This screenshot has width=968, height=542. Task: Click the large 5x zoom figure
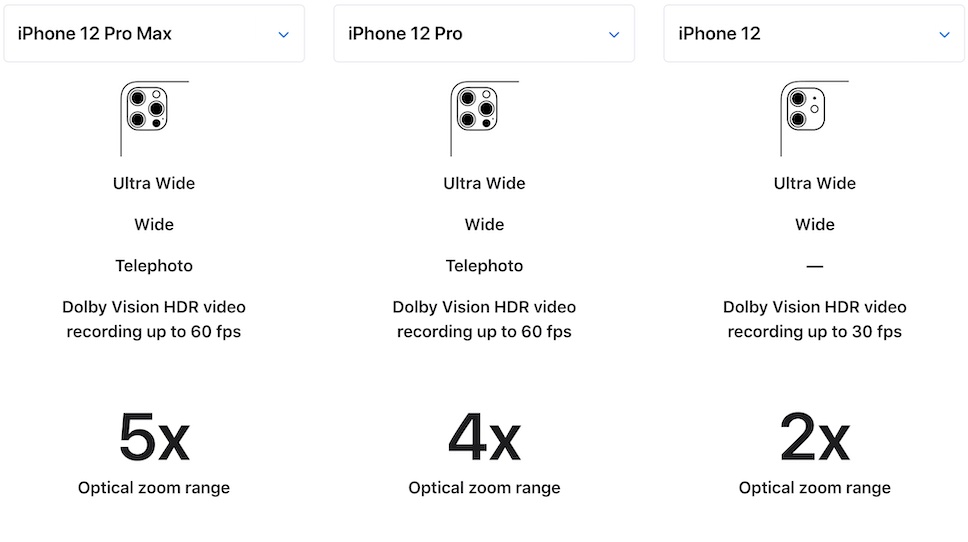[154, 436]
